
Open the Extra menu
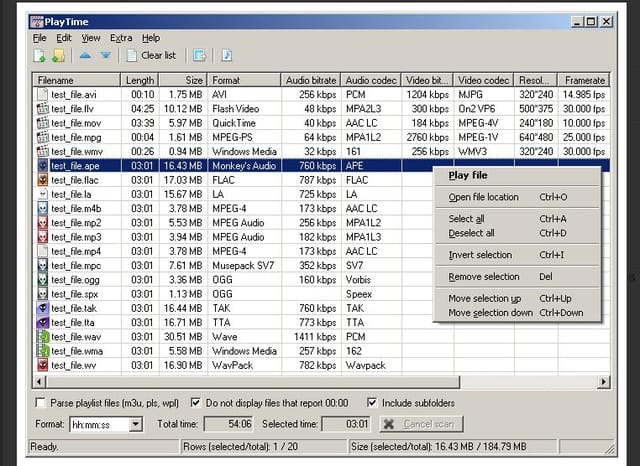[121, 38]
